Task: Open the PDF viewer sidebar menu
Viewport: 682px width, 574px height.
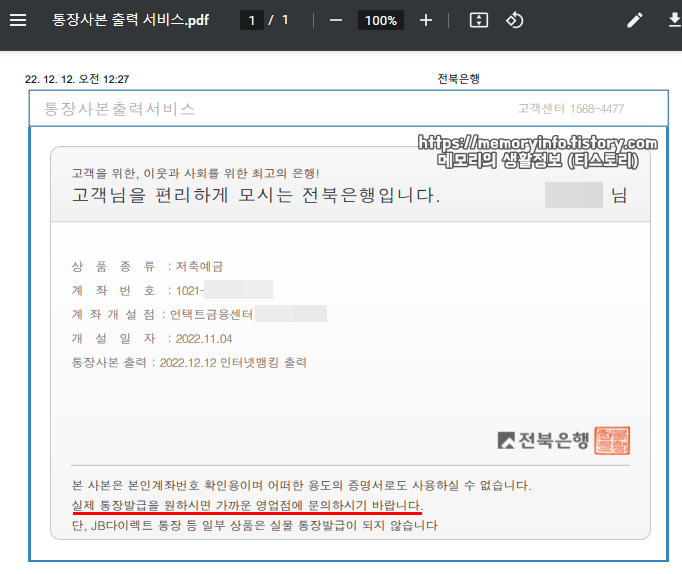Action: pyautogui.click(x=18, y=20)
